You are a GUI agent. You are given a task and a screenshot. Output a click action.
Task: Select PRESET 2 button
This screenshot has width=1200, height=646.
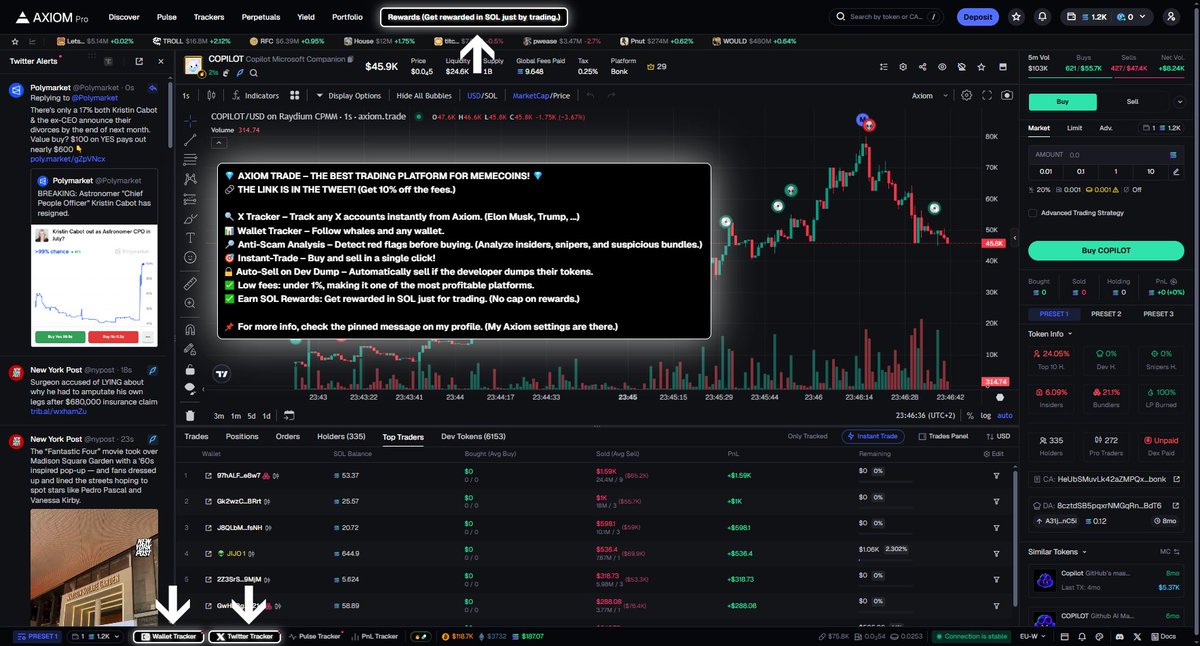[x=1106, y=314]
